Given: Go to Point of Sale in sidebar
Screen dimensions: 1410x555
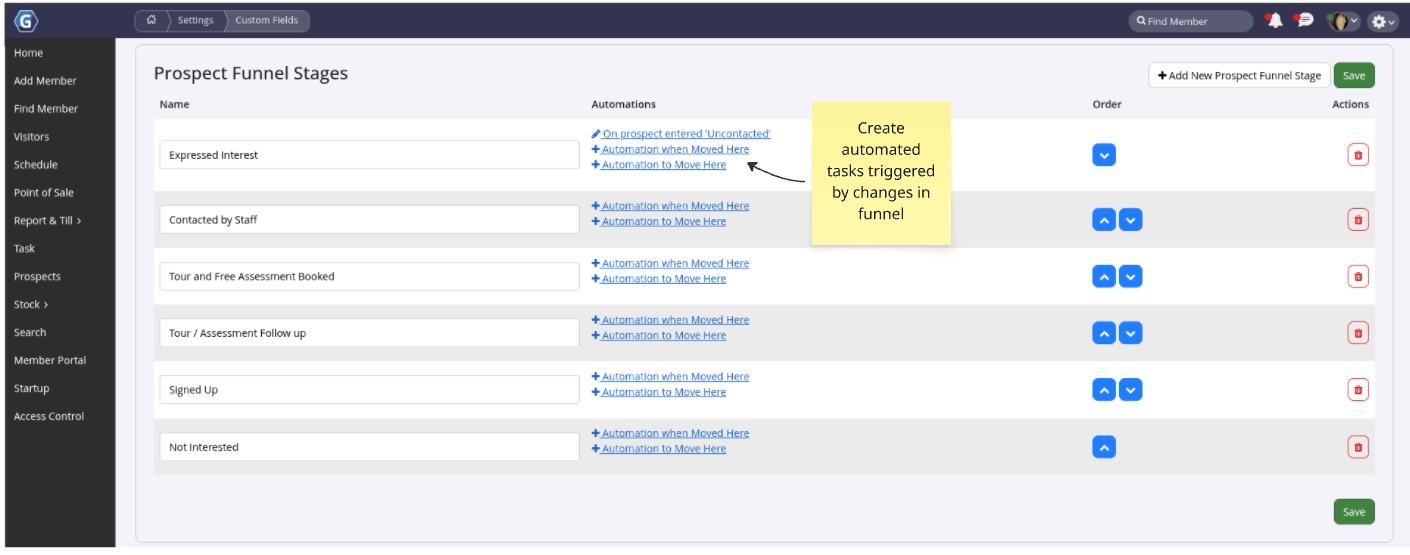Looking at the screenshot, I should pyautogui.click(x=44, y=193).
